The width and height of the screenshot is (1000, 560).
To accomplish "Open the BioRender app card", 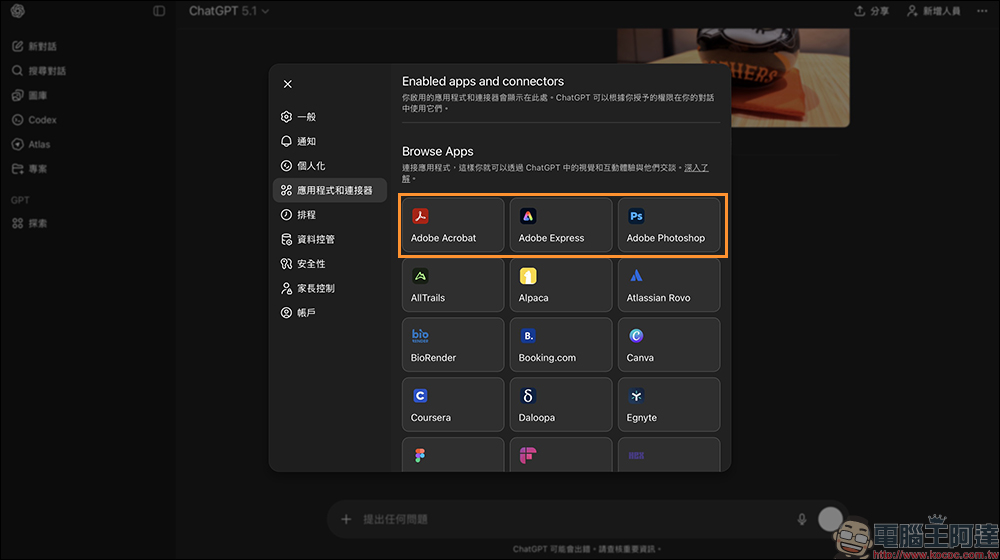I will pyautogui.click(x=453, y=344).
